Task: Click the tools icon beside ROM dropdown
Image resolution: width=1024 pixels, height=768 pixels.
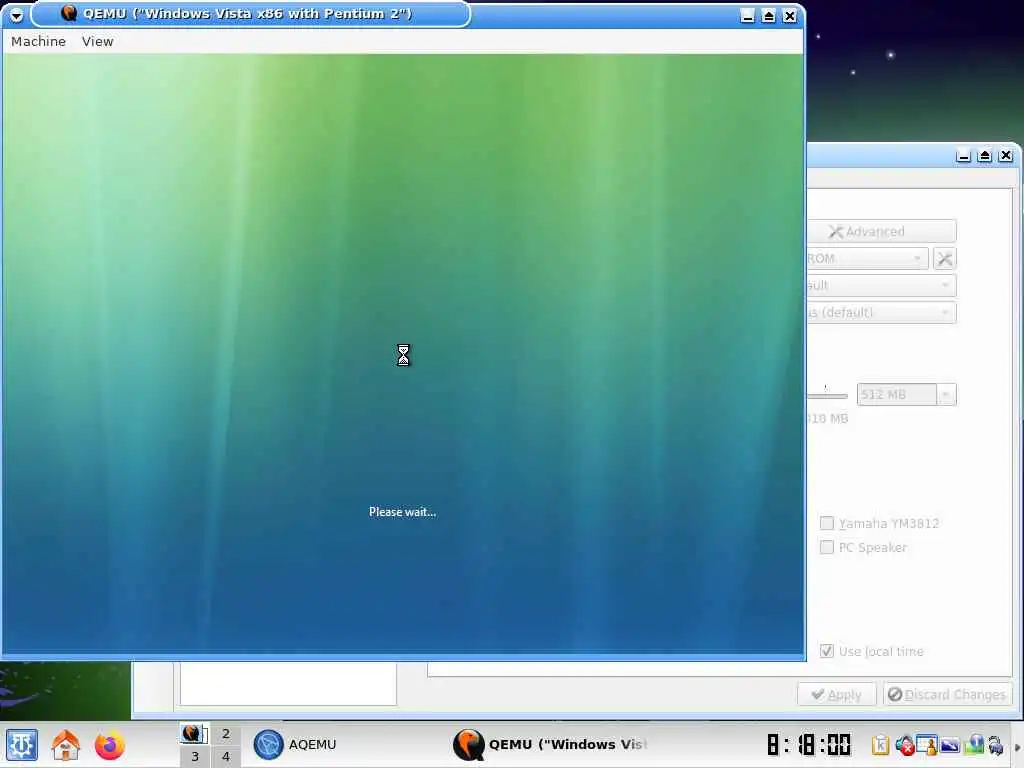Action: (944, 259)
